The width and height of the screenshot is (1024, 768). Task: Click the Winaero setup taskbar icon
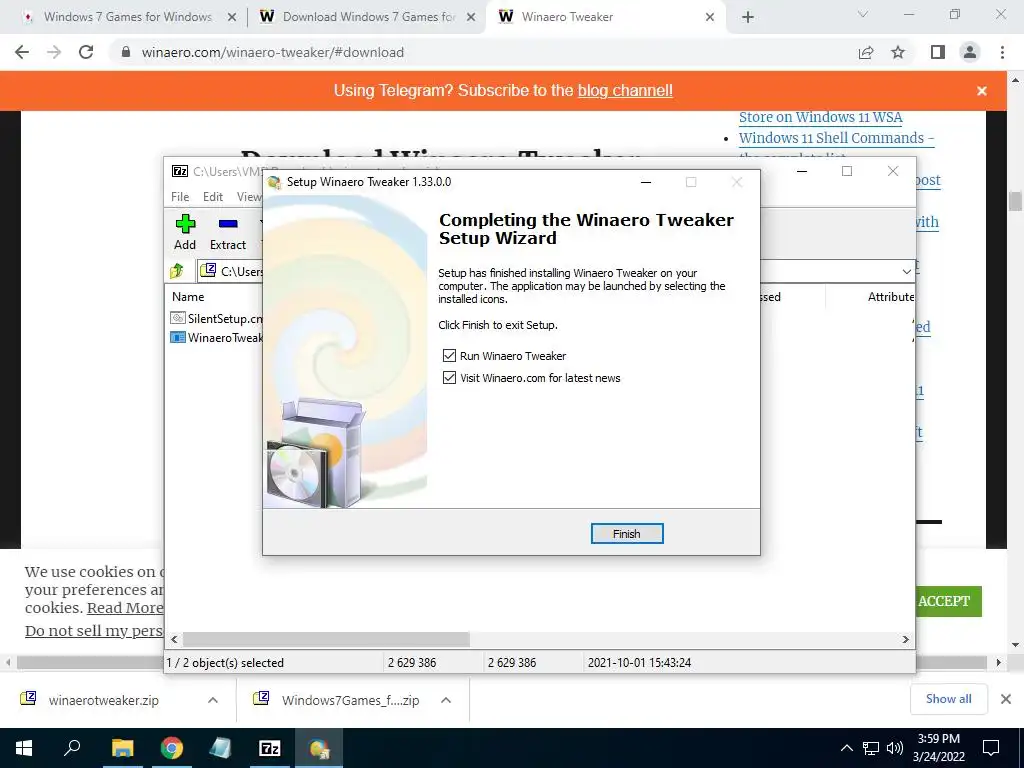[x=319, y=748]
